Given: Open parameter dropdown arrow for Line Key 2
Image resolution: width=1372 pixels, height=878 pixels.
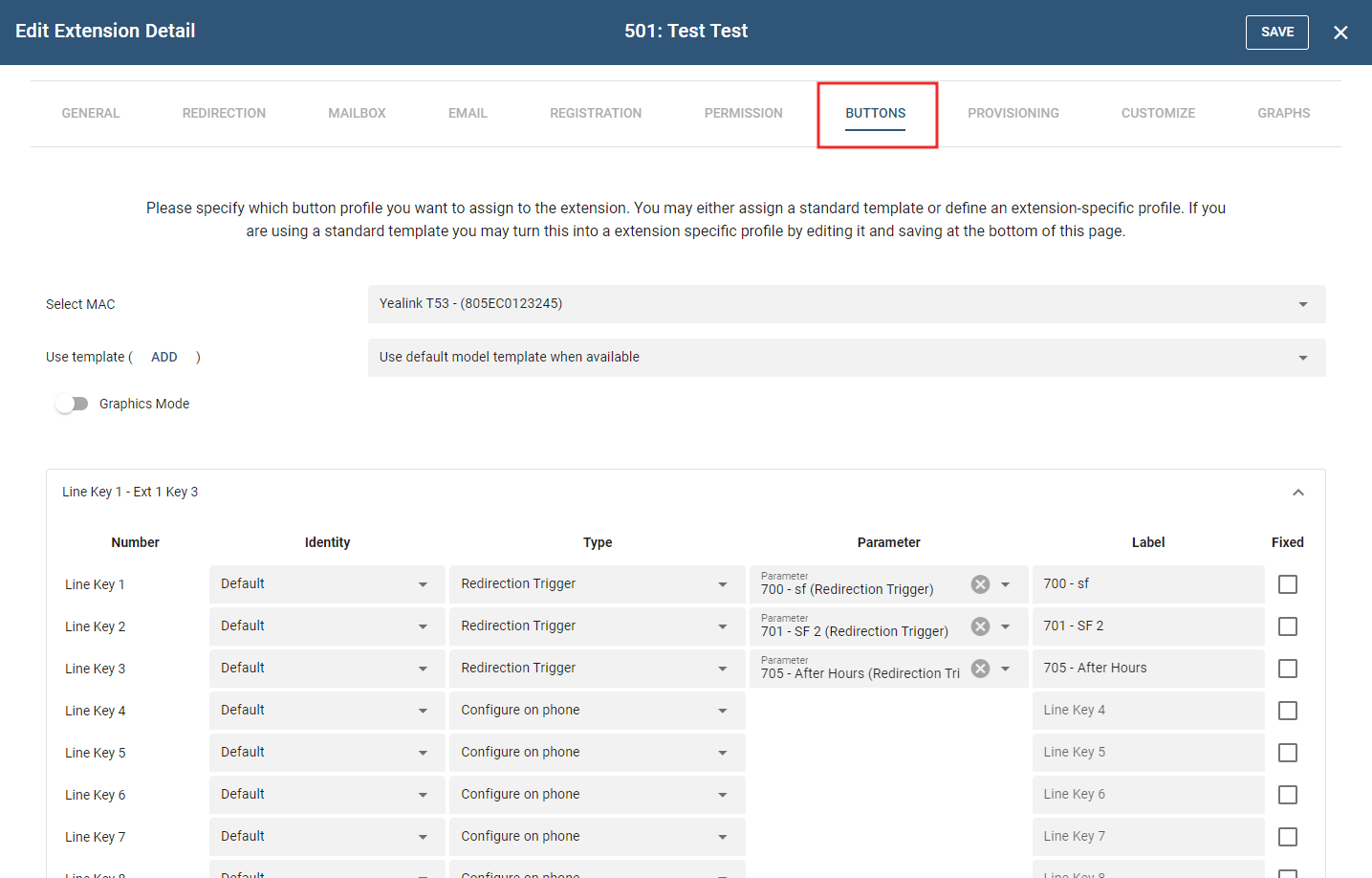Looking at the screenshot, I should (x=1006, y=626).
